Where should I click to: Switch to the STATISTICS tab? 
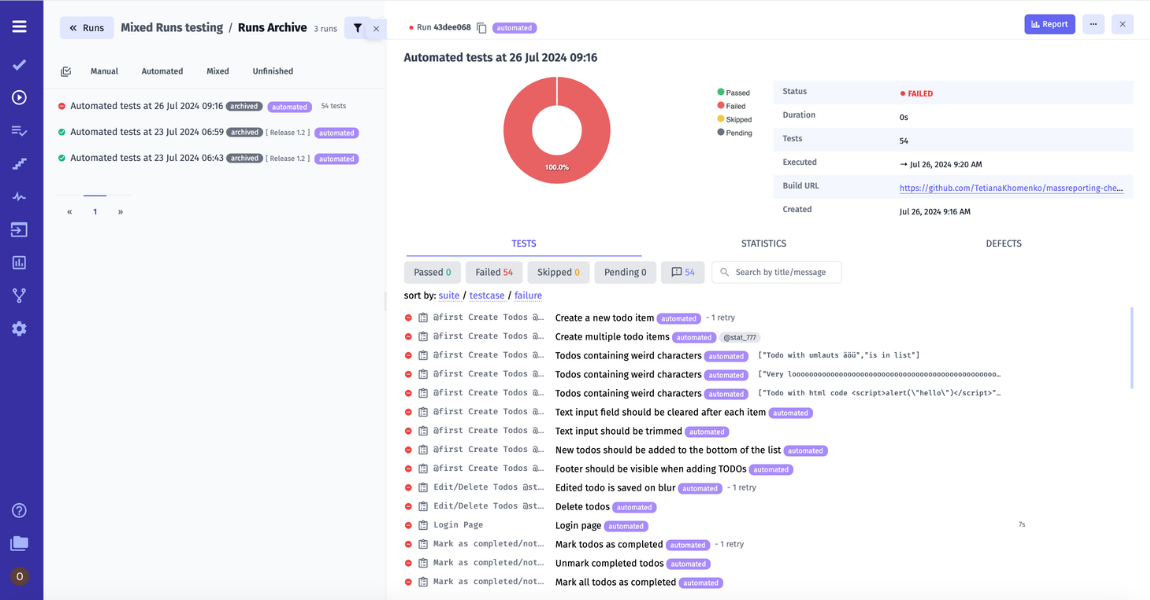[x=763, y=244]
